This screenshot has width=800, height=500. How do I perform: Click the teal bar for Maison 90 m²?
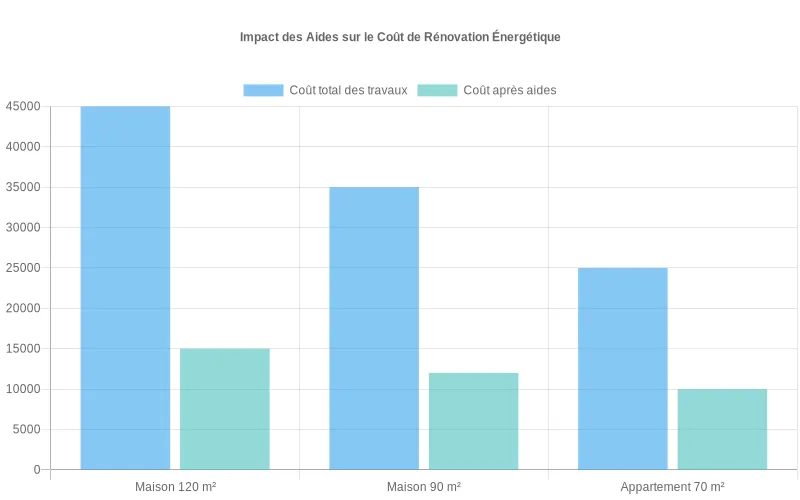pos(474,421)
